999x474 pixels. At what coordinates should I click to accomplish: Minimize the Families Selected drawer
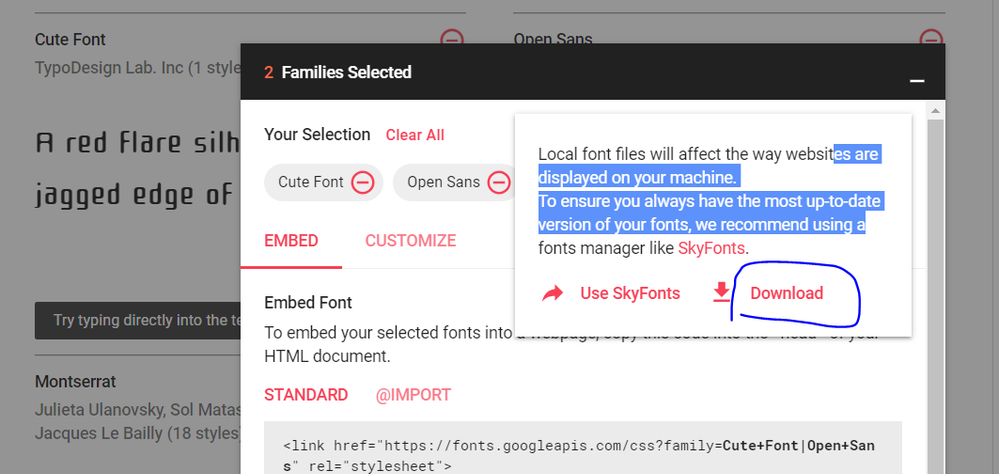point(917,80)
